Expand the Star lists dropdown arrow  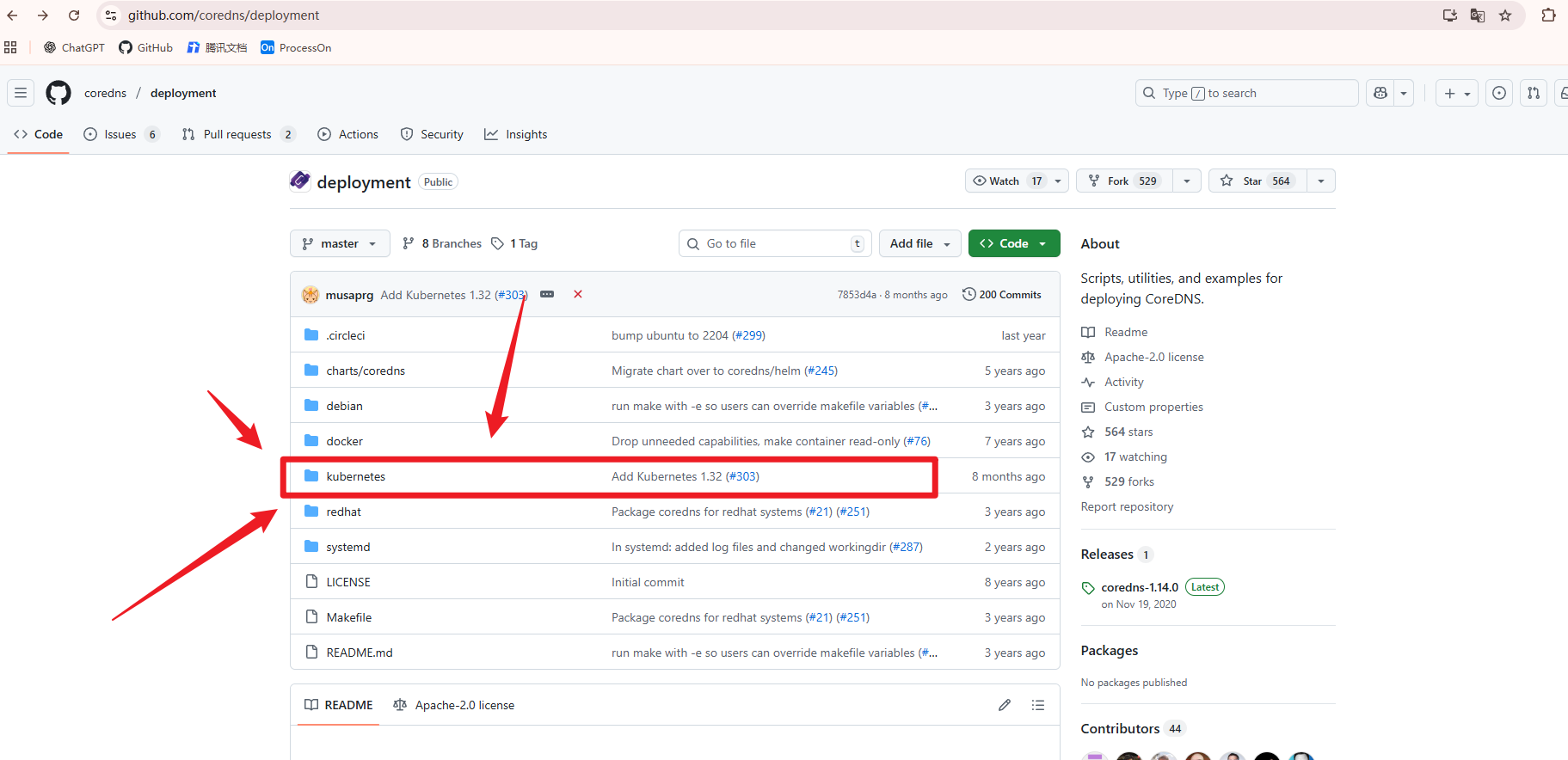click(x=1321, y=181)
